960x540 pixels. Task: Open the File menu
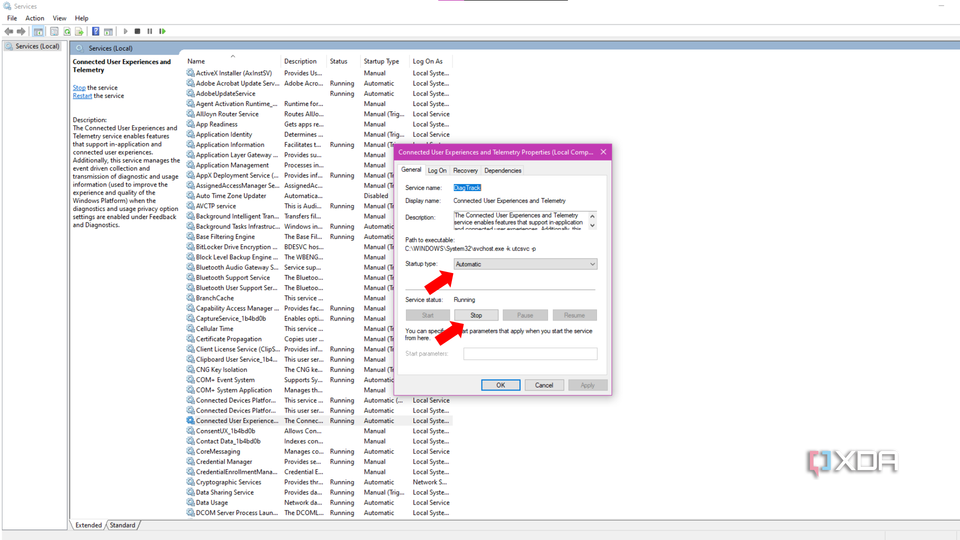[12, 18]
